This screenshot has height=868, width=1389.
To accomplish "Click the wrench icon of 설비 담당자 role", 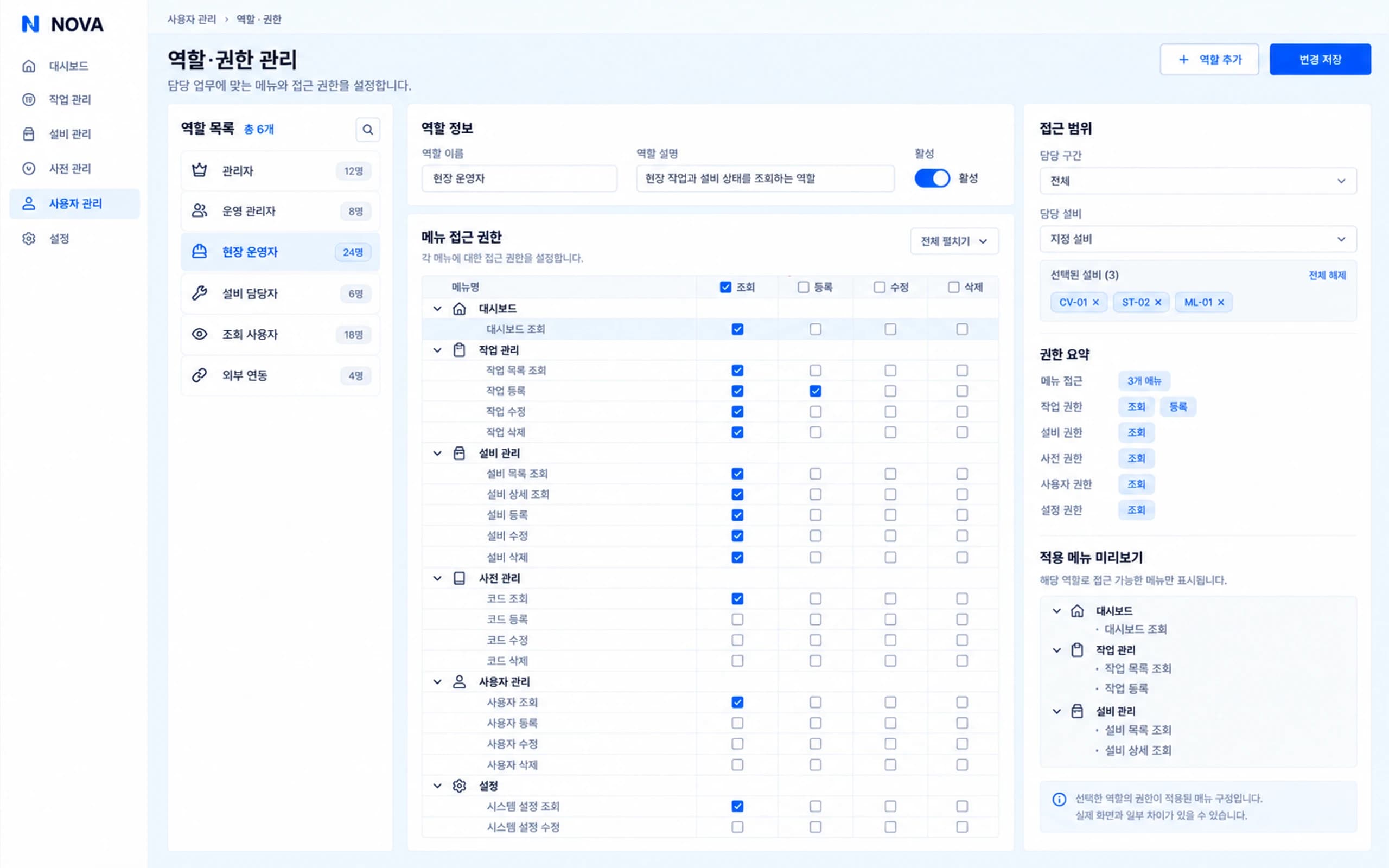I will click(199, 293).
